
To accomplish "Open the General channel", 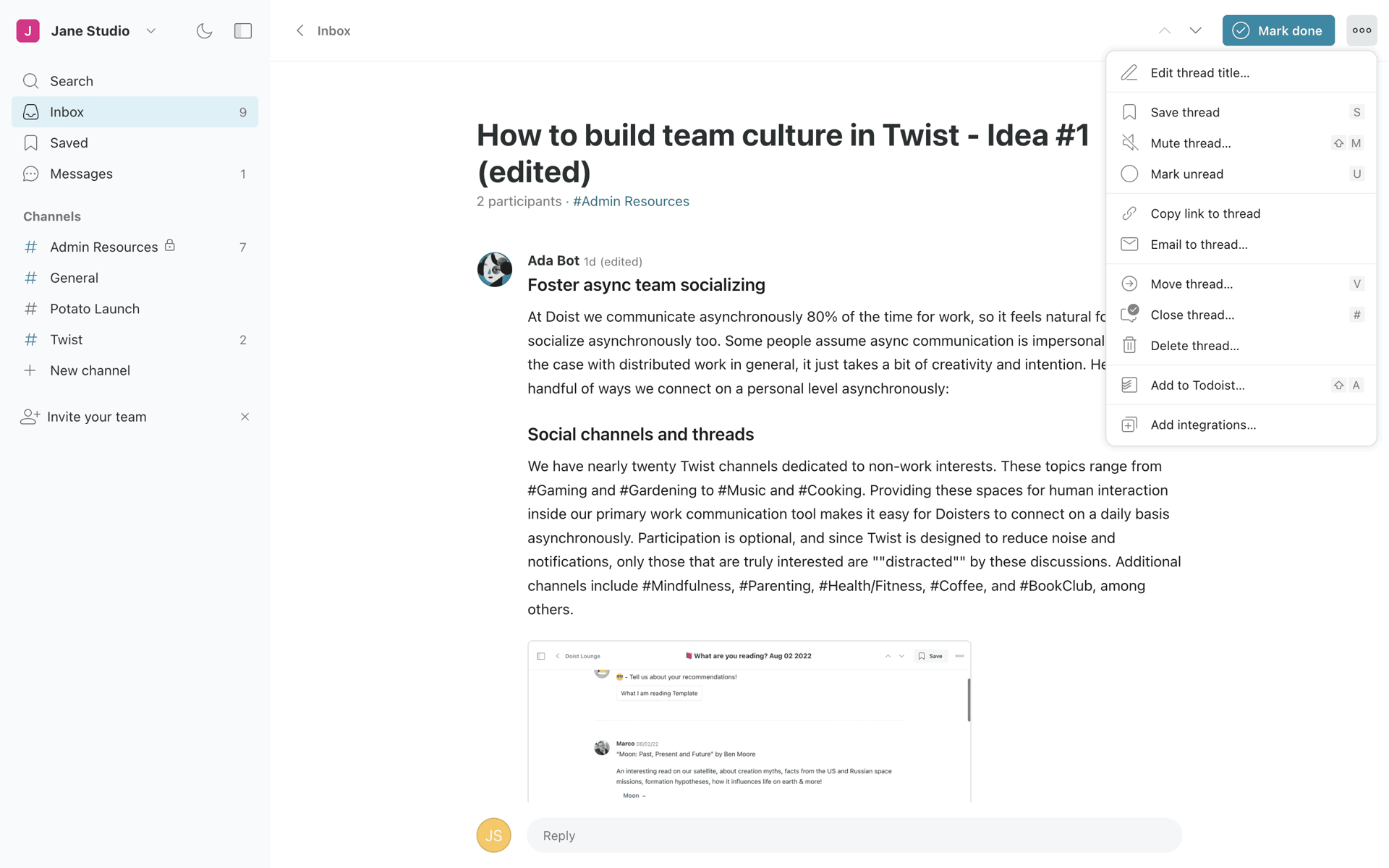I will tap(135, 278).
